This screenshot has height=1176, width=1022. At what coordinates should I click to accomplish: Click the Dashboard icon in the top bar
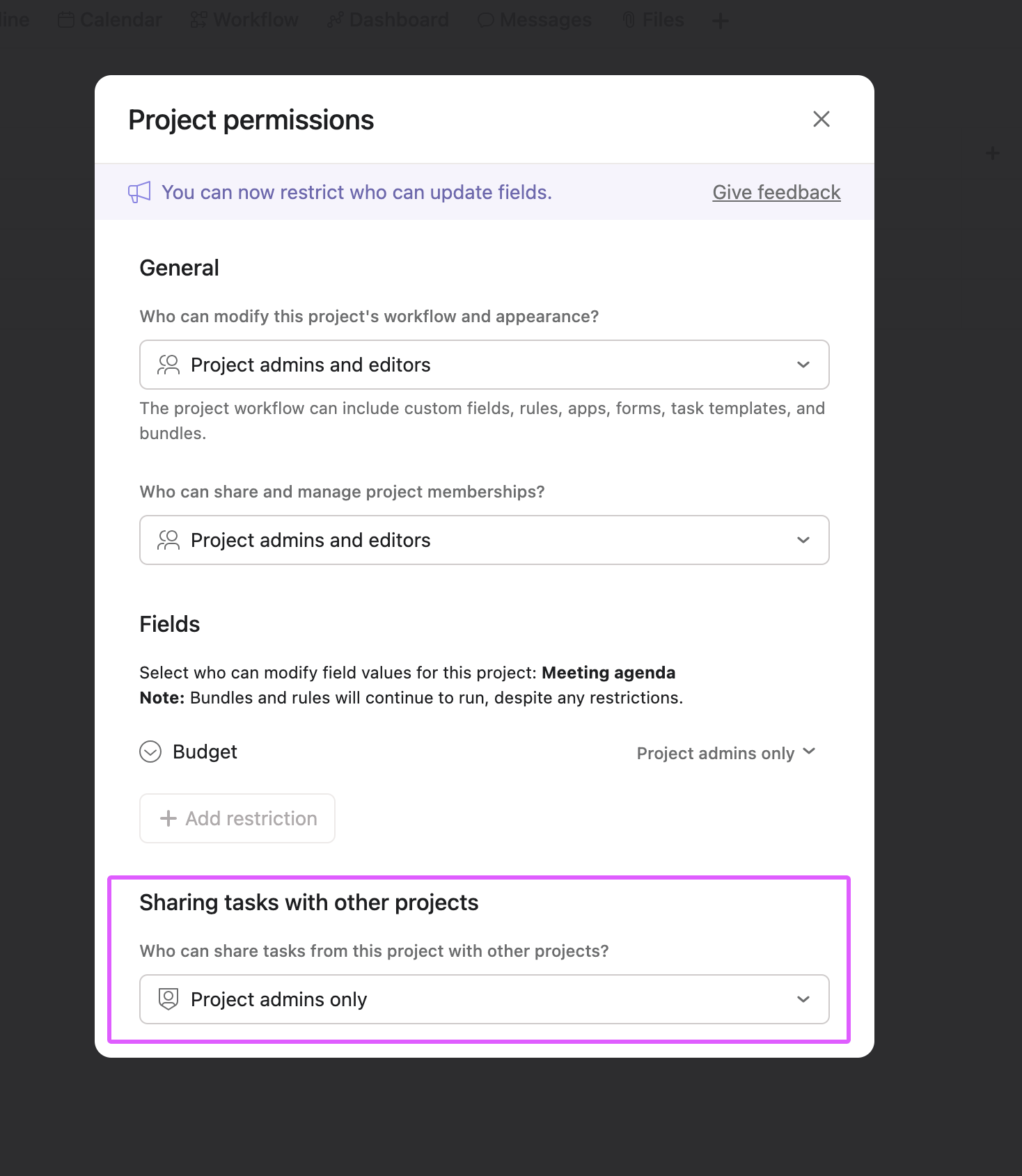[x=335, y=19]
